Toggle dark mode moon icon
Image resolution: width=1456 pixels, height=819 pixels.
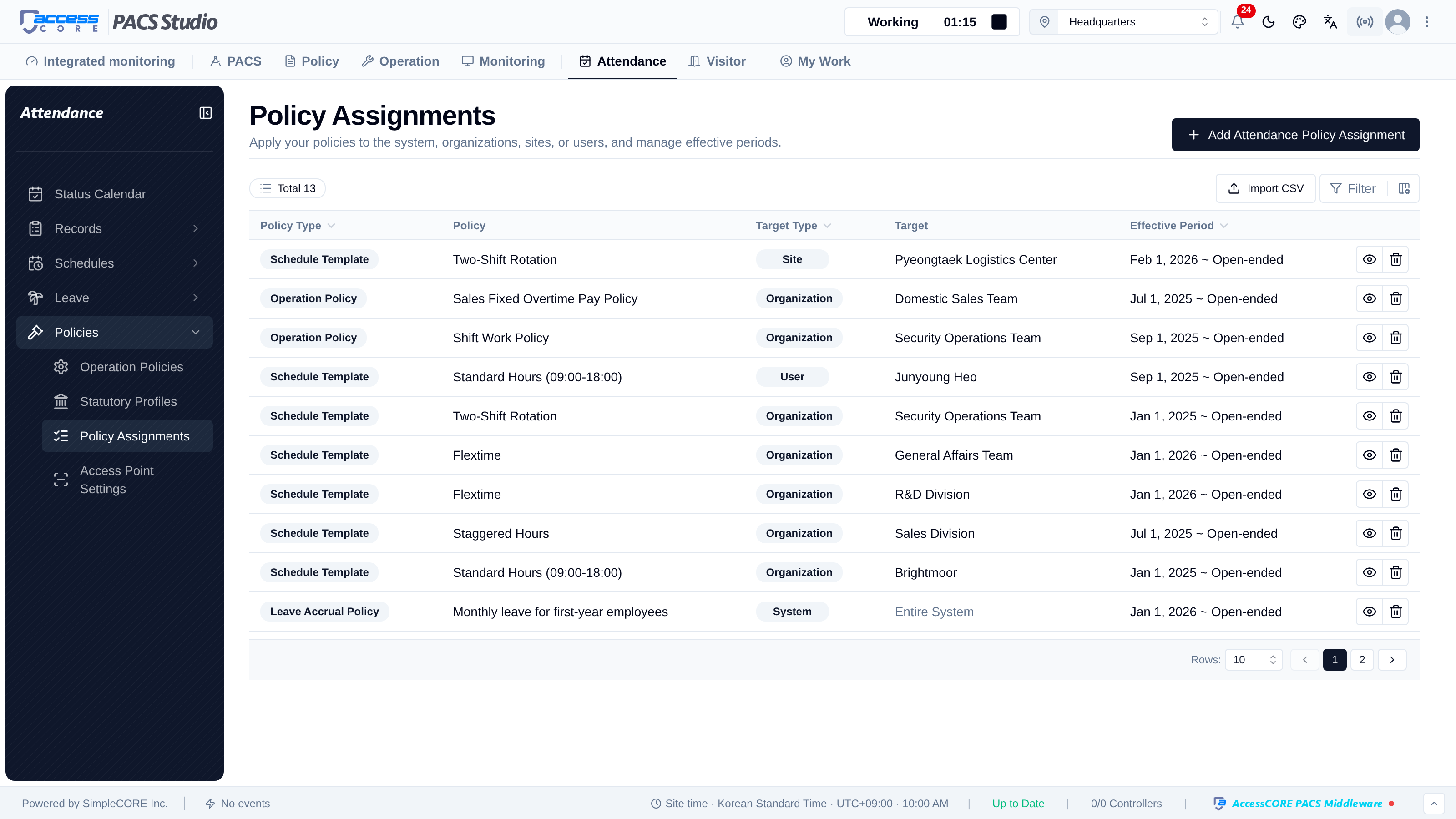1269,22
